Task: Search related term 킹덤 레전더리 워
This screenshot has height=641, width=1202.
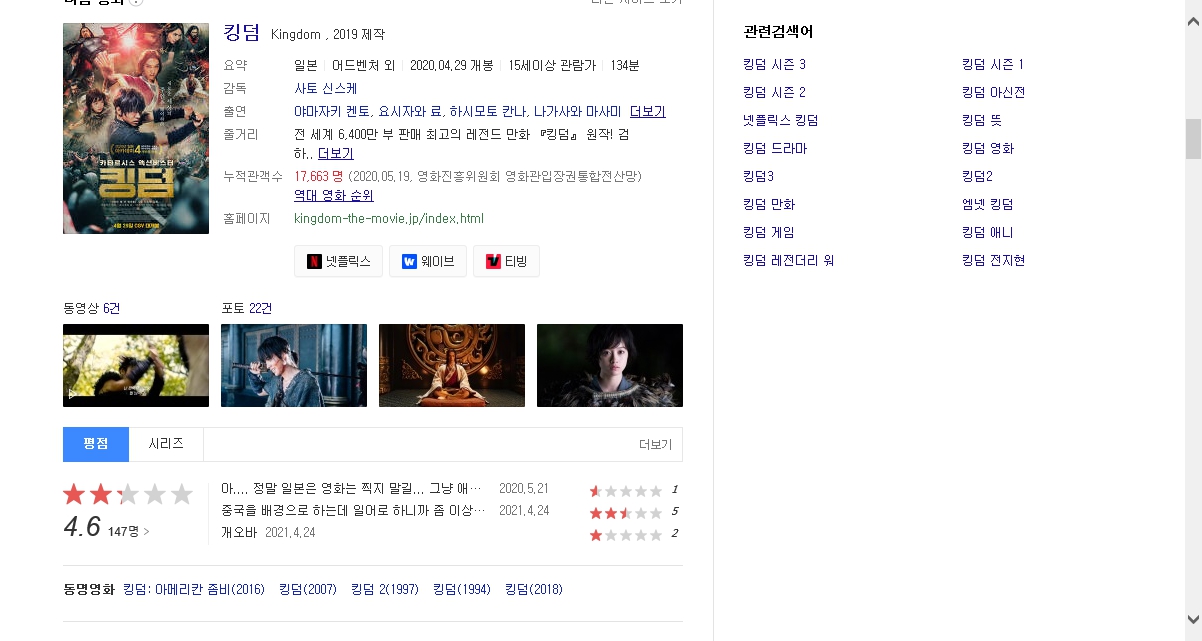Action: [789, 261]
